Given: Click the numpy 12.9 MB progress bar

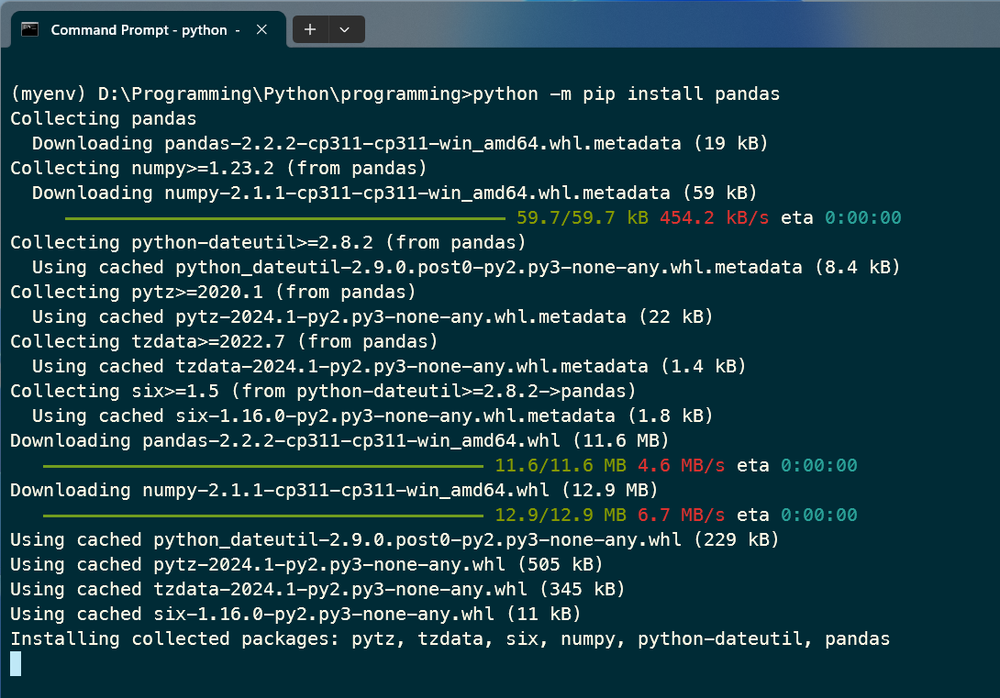Looking at the screenshot, I should click(x=263, y=516).
